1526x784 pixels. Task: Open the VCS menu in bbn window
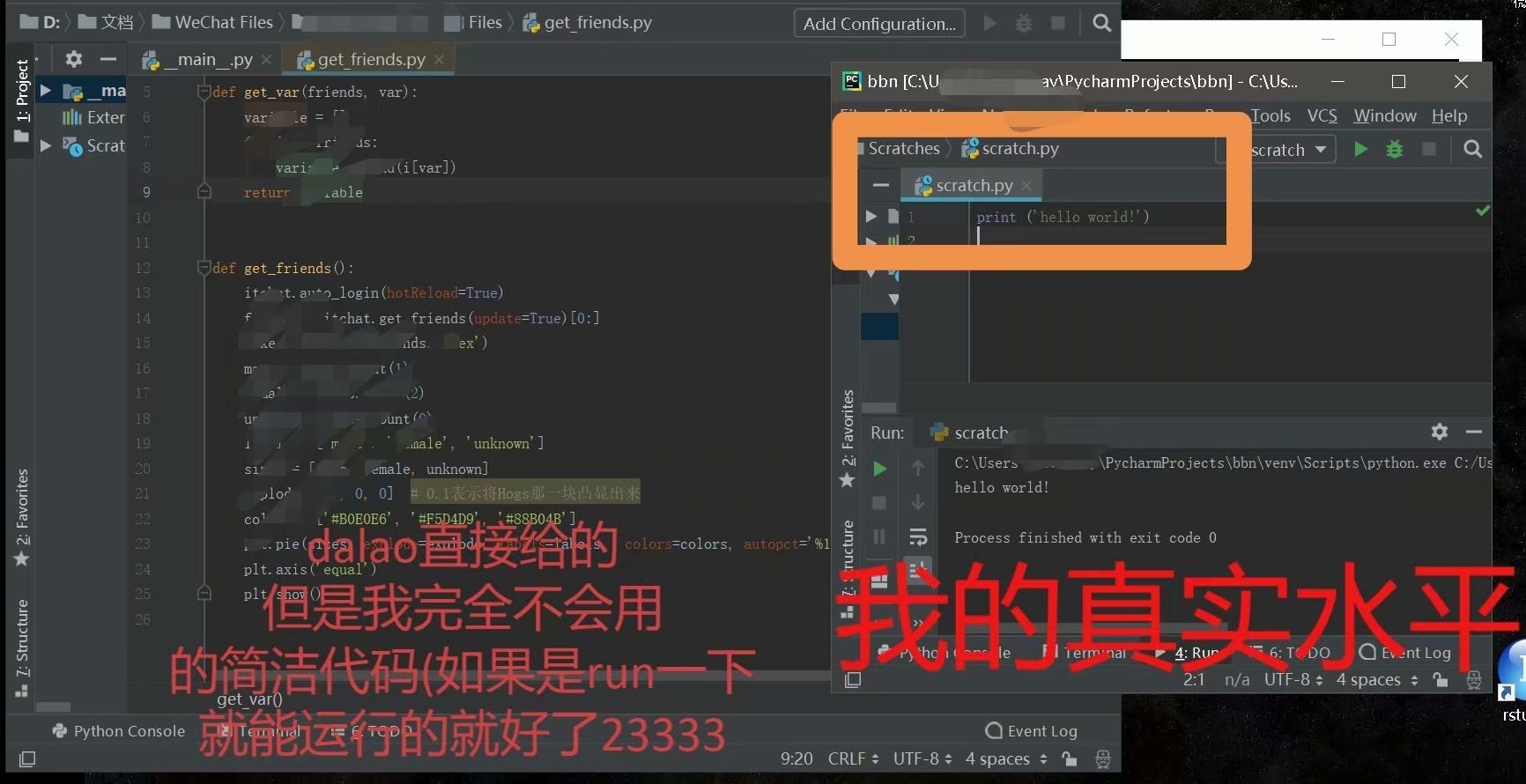[x=1322, y=115]
